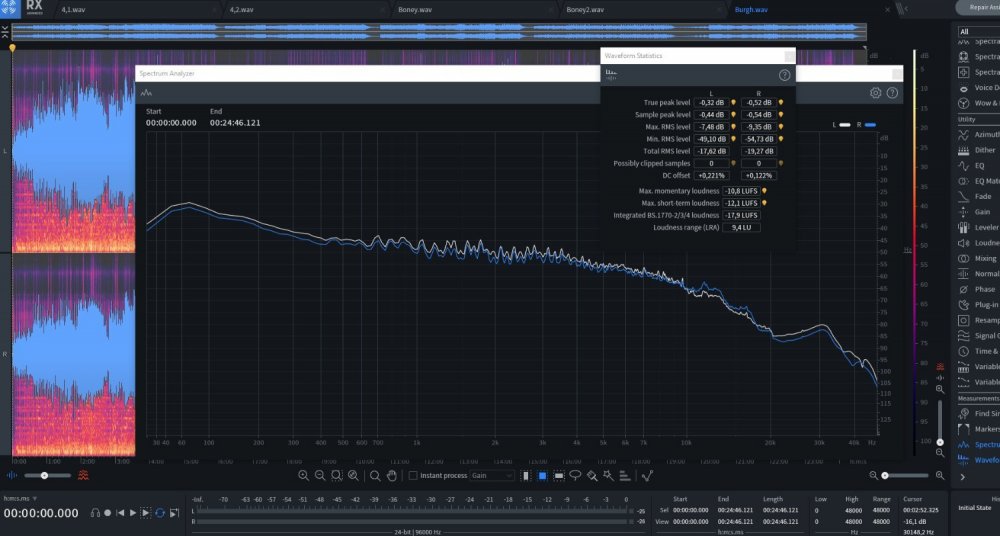Open the Repair Assistant button
This screenshot has height=536, width=1000.
click(x=979, y=8)
